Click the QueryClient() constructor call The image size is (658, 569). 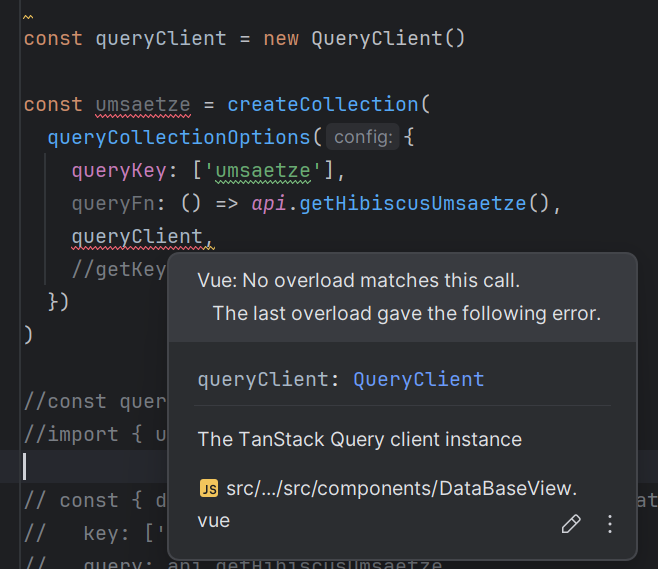(x=388, y=39)
